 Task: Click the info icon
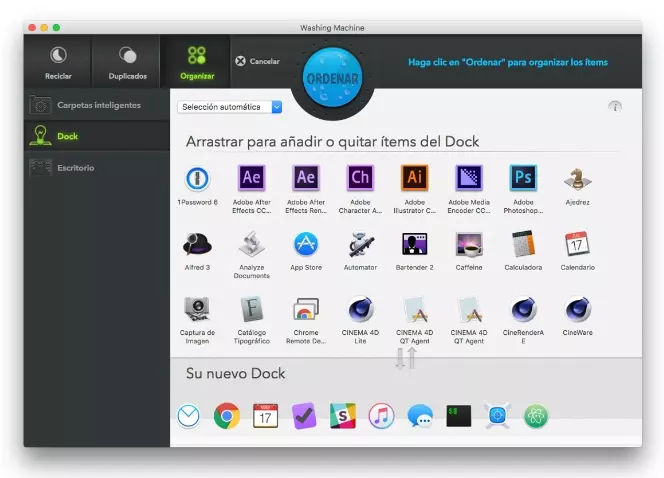(x=615, y=107)
